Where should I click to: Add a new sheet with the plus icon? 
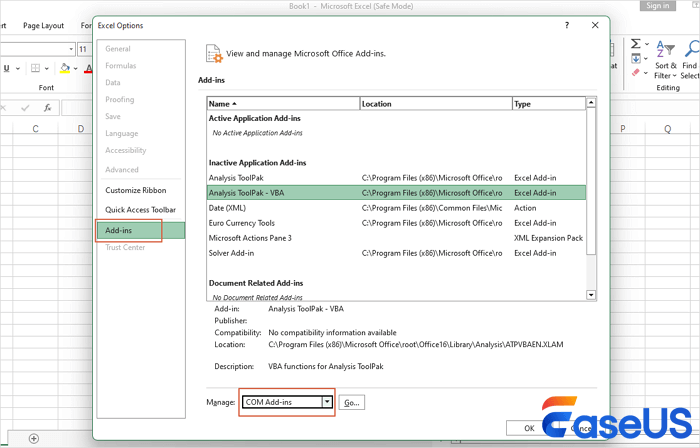pyautogui.click(x=34, y=438)
